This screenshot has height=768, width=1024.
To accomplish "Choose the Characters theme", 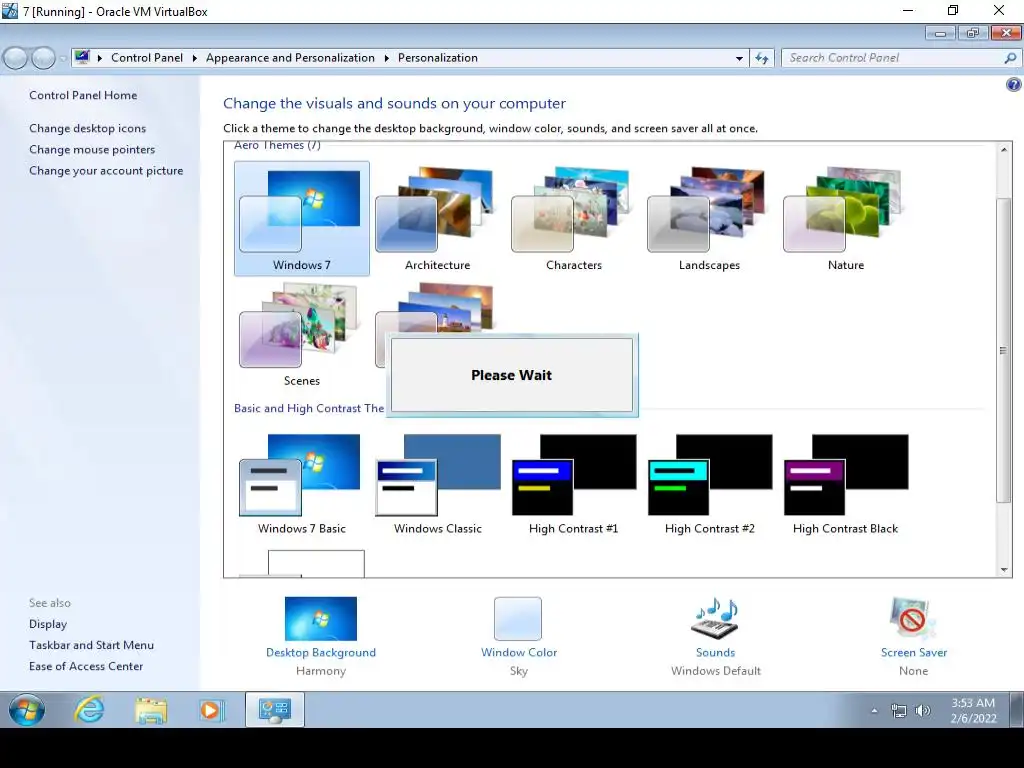I will coord(573,219).
